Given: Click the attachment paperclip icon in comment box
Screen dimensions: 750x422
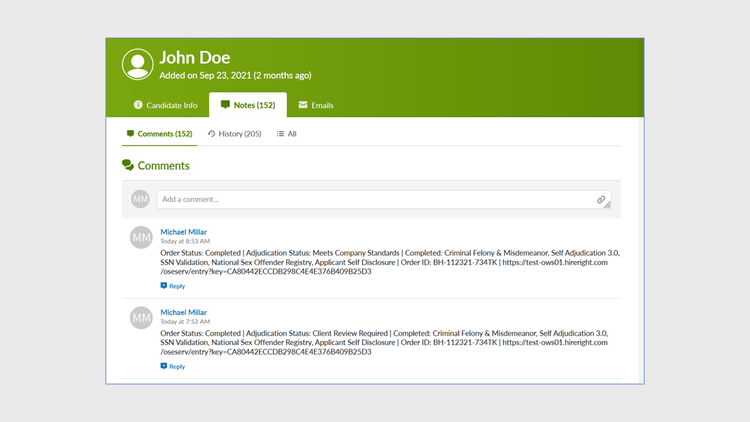Looking at the screenshot, I should tap(601, 200).
